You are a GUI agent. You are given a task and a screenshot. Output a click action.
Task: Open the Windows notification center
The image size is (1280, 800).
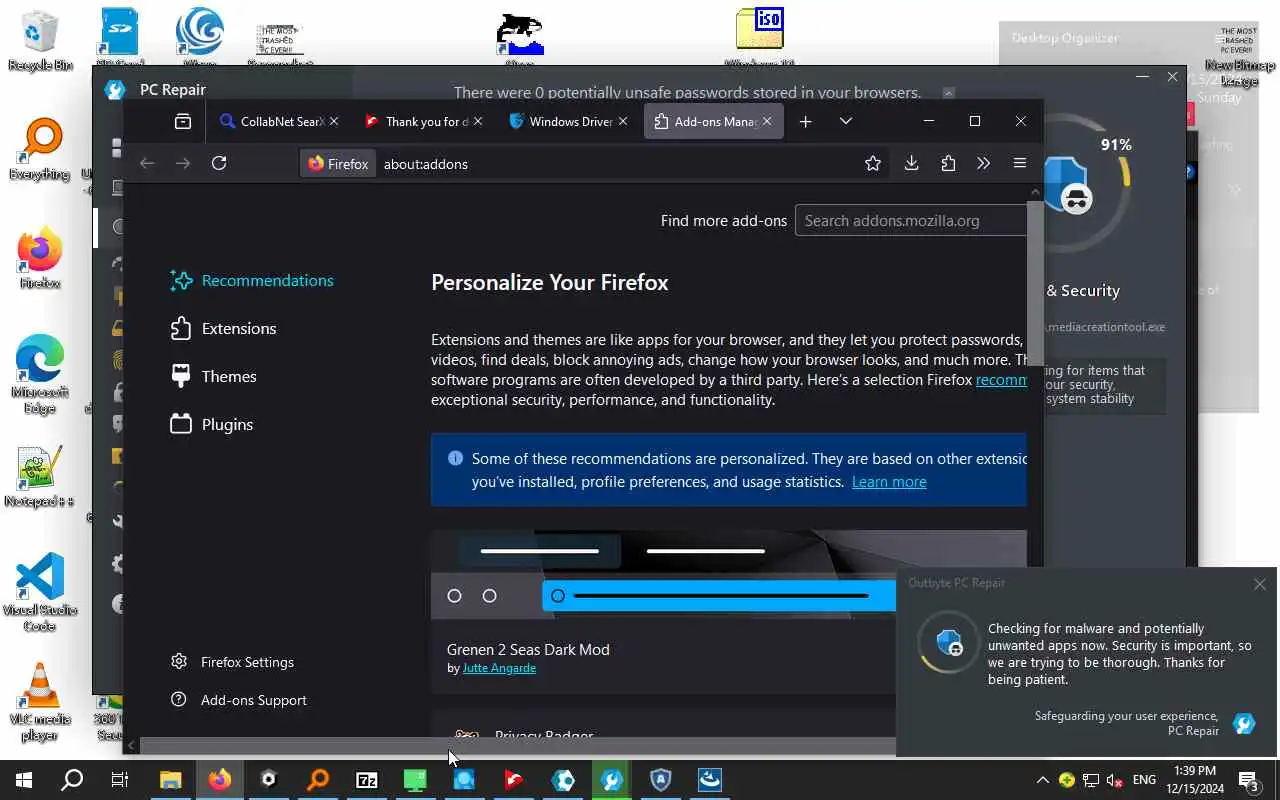[1249, 780]
